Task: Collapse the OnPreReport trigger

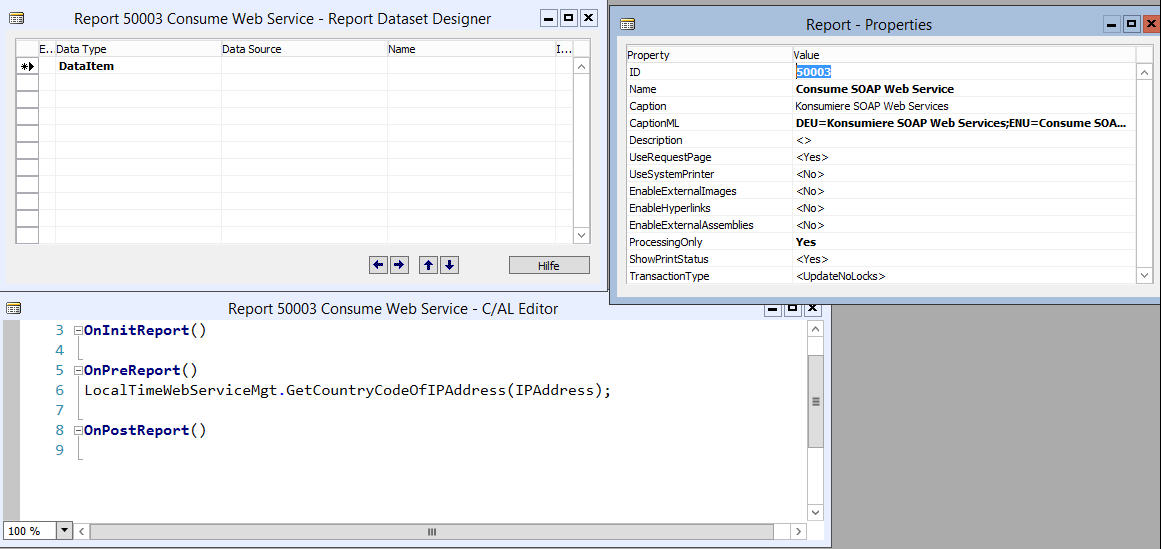Action: (78, 370)
